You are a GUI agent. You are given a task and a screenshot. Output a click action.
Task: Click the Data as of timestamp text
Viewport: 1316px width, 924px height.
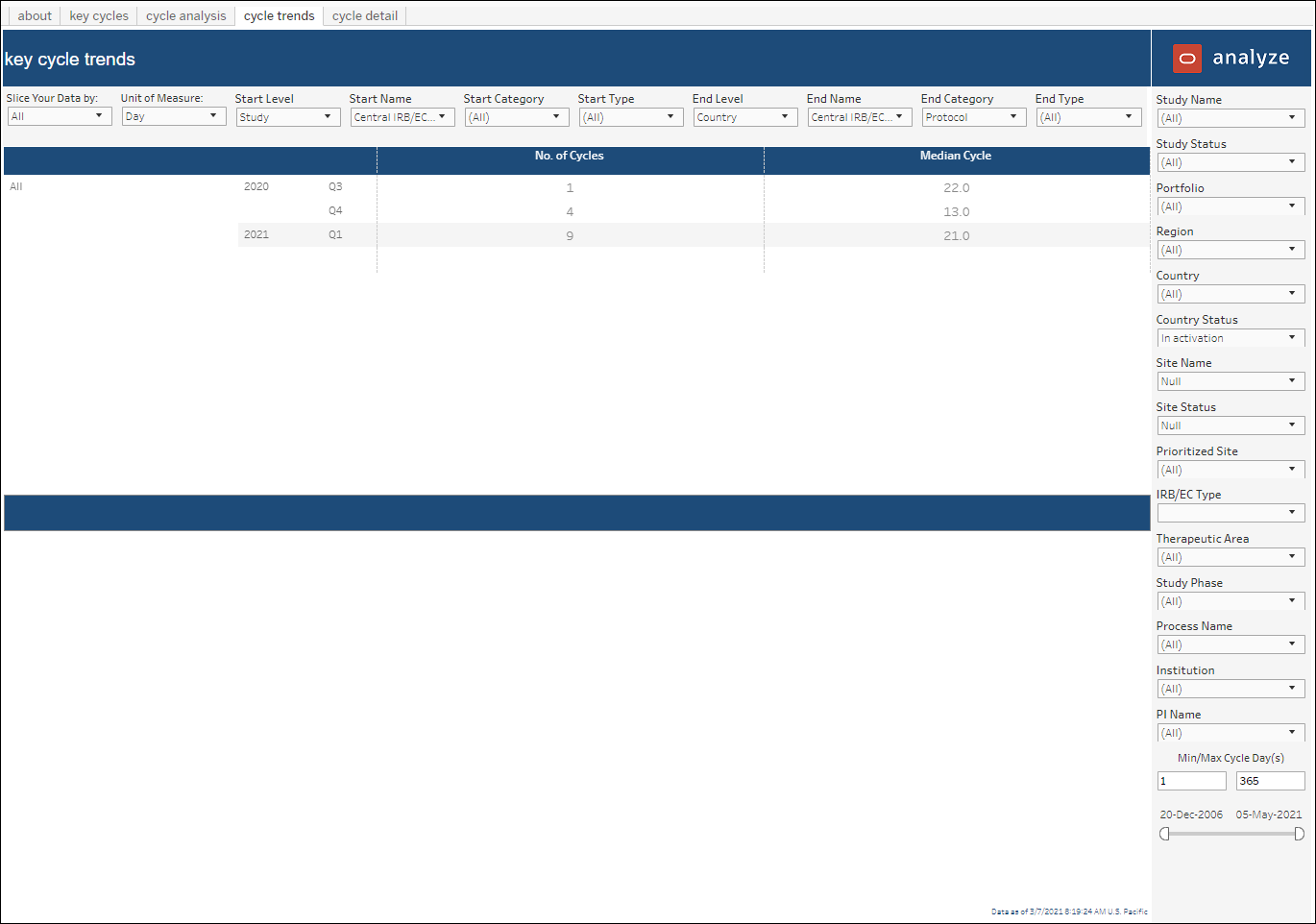pos(1069,912)
